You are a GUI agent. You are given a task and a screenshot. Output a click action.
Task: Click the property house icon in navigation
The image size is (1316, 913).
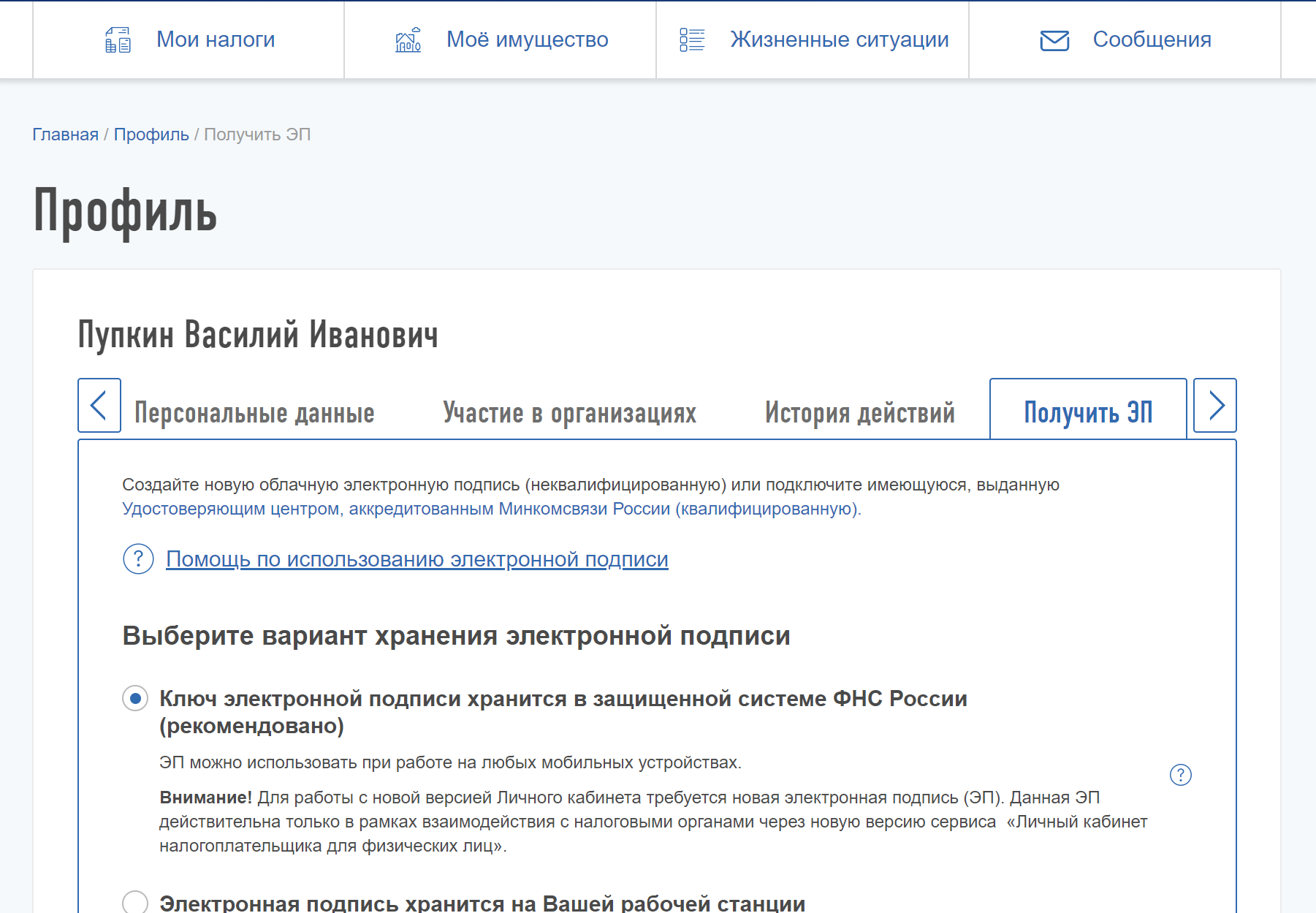click(x=408, y=40)
